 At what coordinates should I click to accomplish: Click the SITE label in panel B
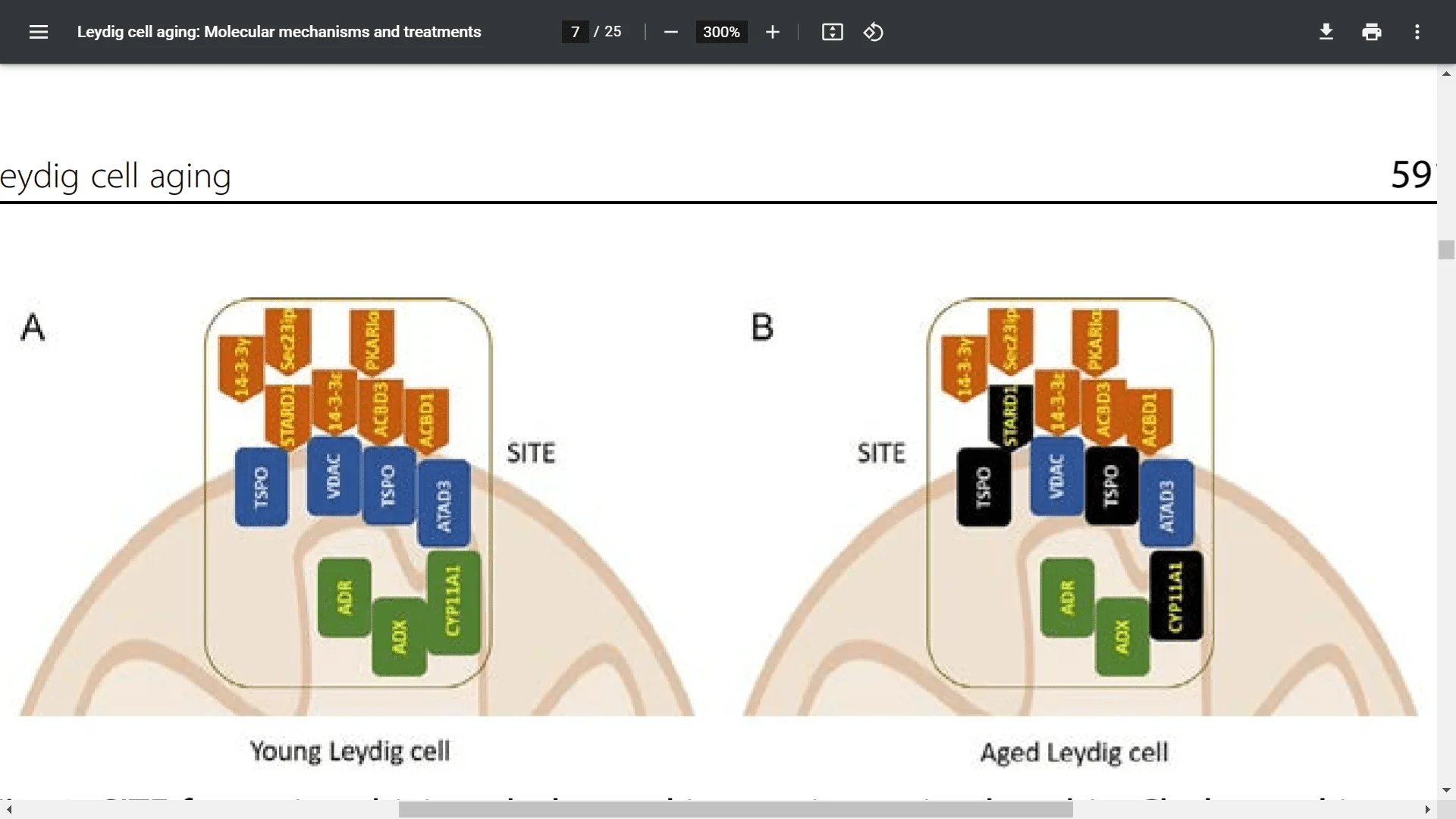point(881,453)
